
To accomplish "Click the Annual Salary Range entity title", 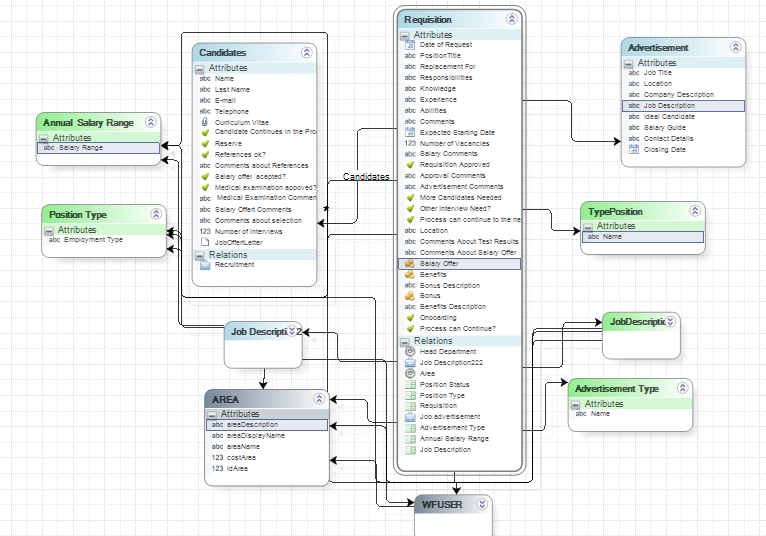I will click(89, 123).
